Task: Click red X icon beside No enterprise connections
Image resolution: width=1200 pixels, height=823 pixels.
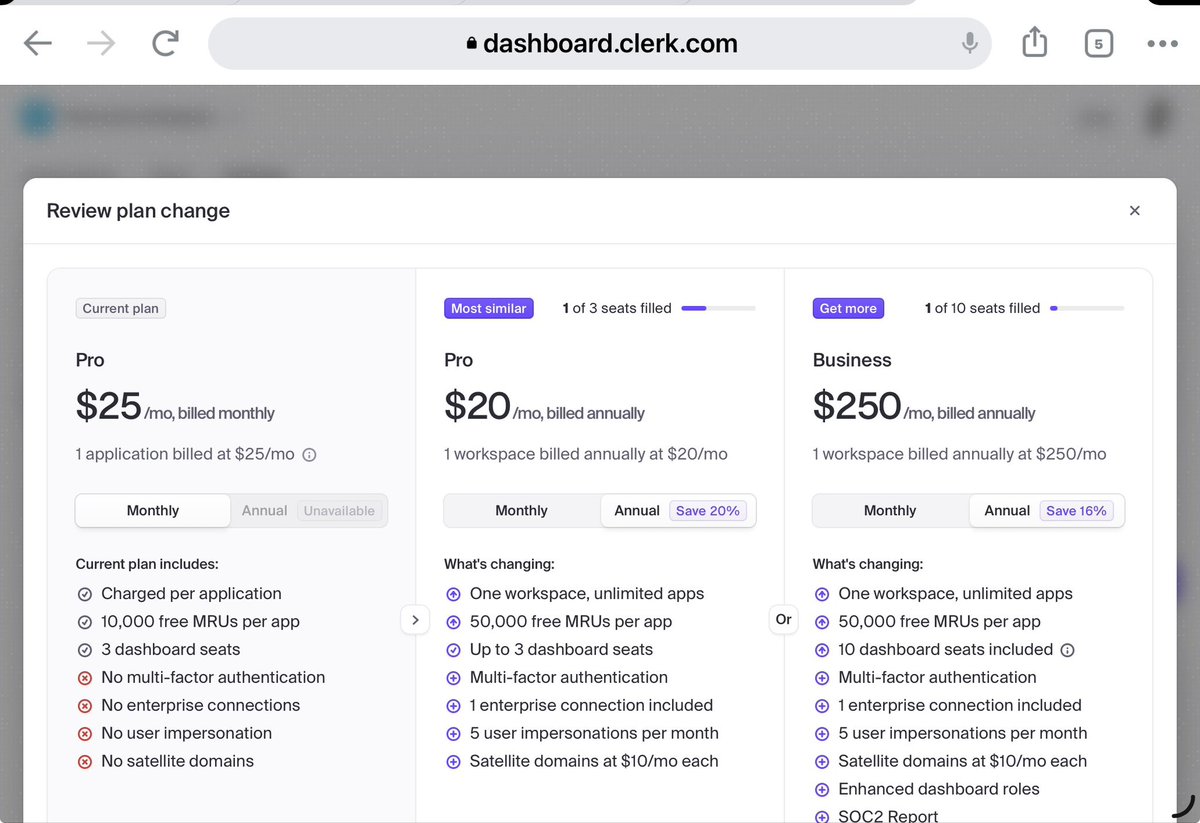Action: click(x=84, y=706)
